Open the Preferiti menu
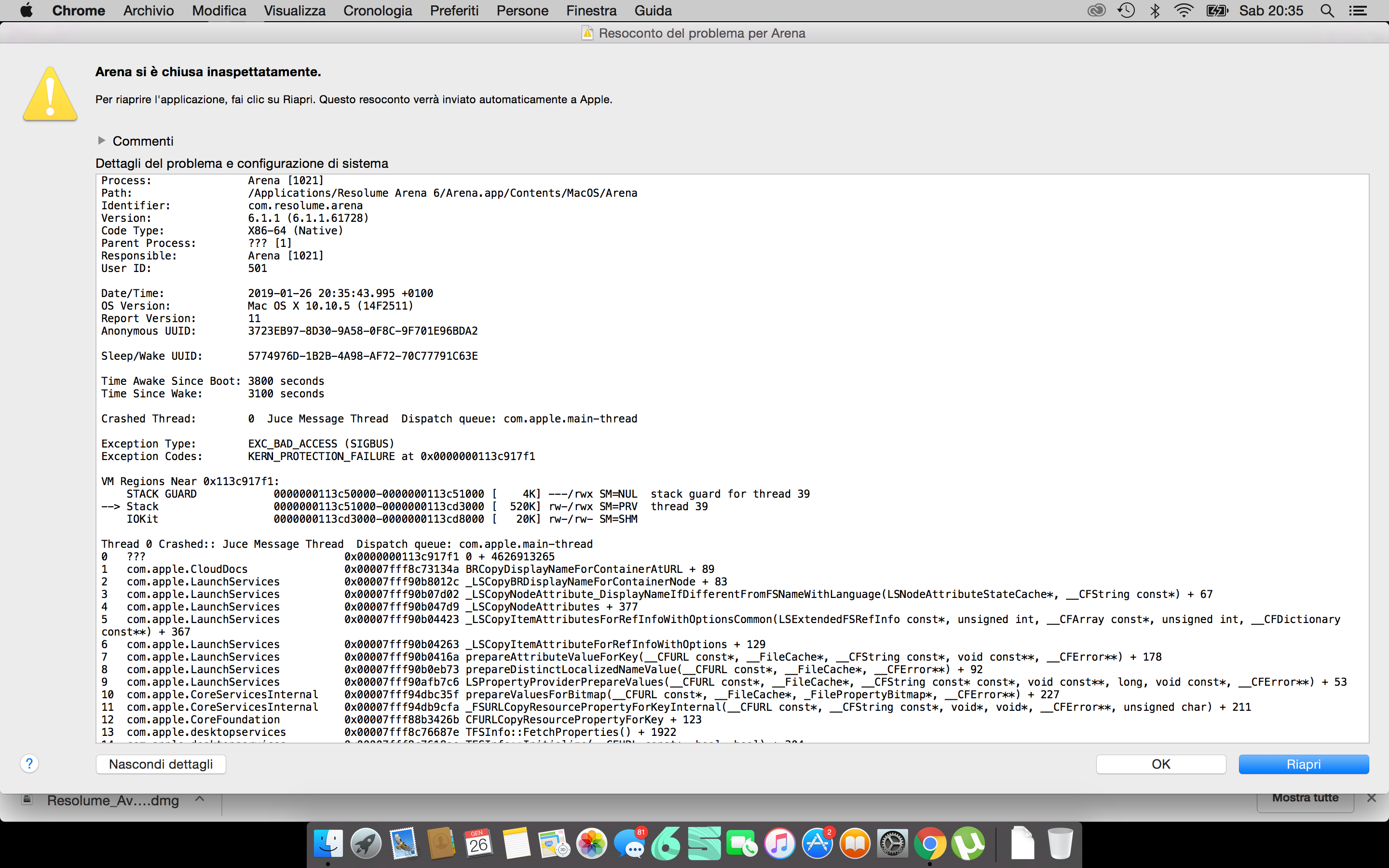This screenshot has height=868, width=1389. (453, 10)
